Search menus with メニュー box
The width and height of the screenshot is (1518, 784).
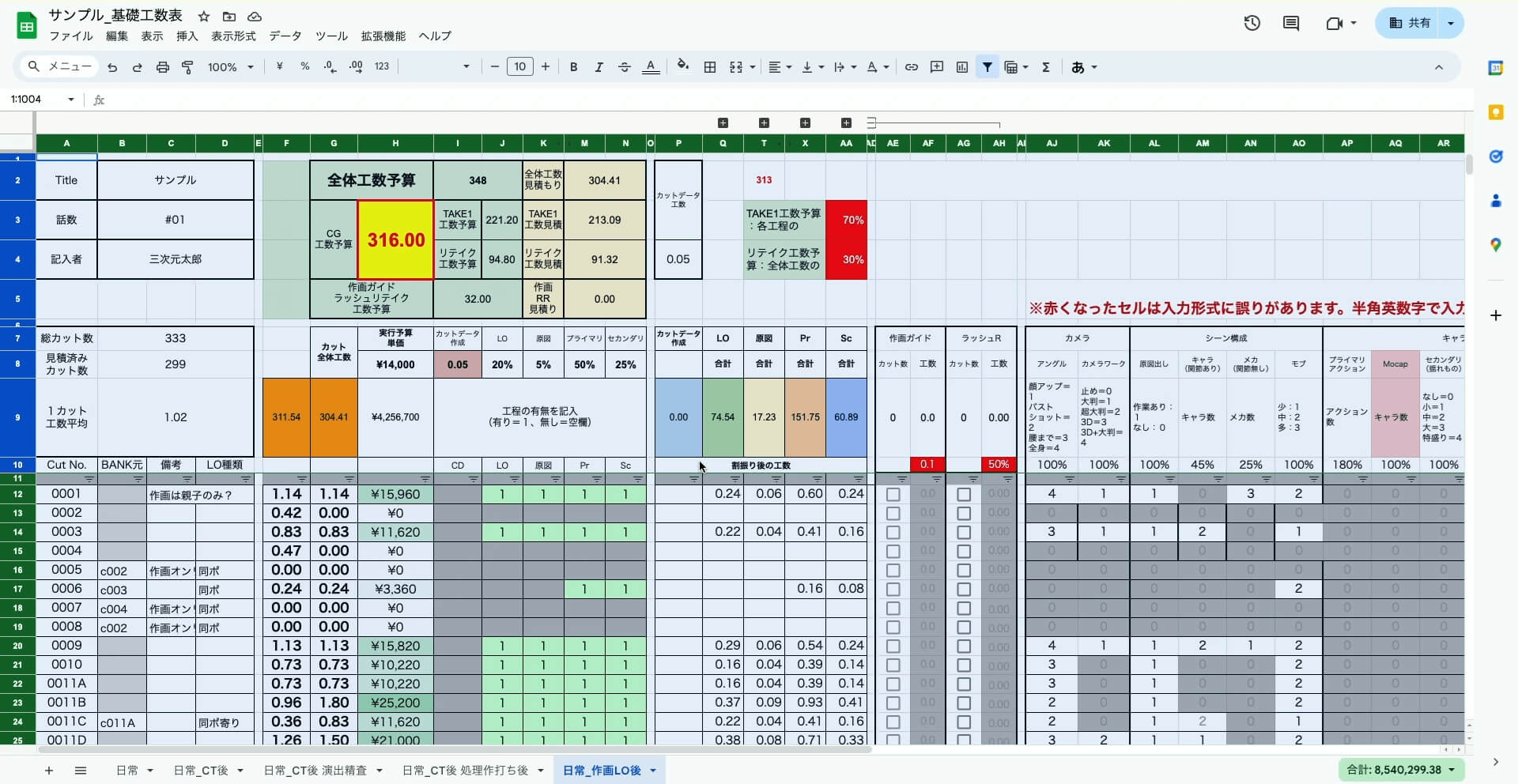[59, 67]
